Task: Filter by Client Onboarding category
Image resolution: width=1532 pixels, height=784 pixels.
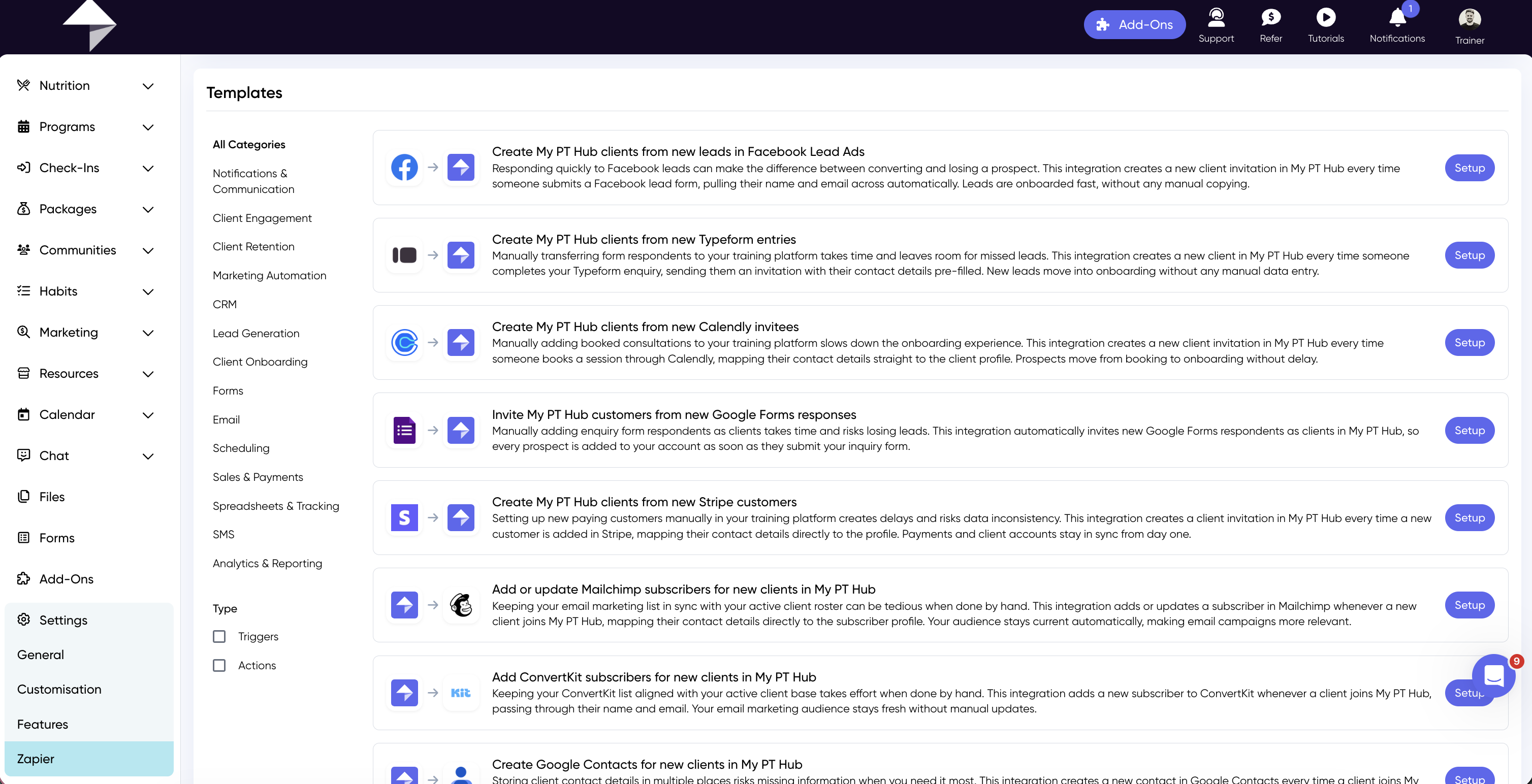Action: (260, 362)
